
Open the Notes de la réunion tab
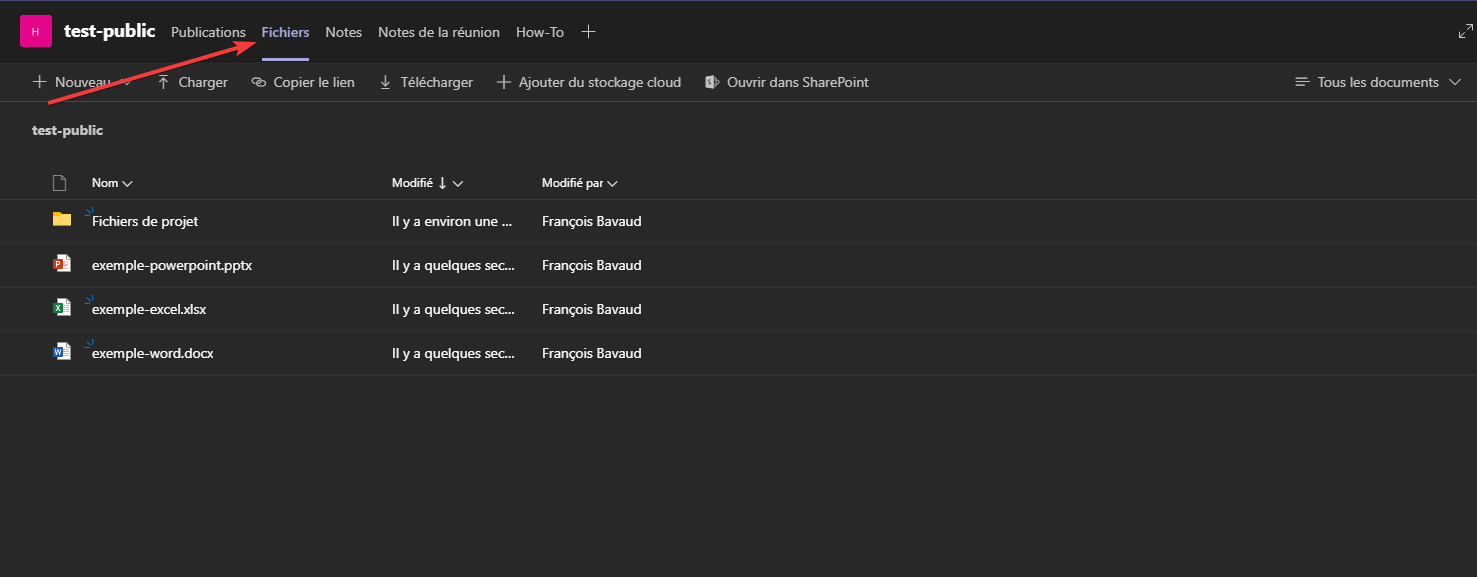(438, 32)
